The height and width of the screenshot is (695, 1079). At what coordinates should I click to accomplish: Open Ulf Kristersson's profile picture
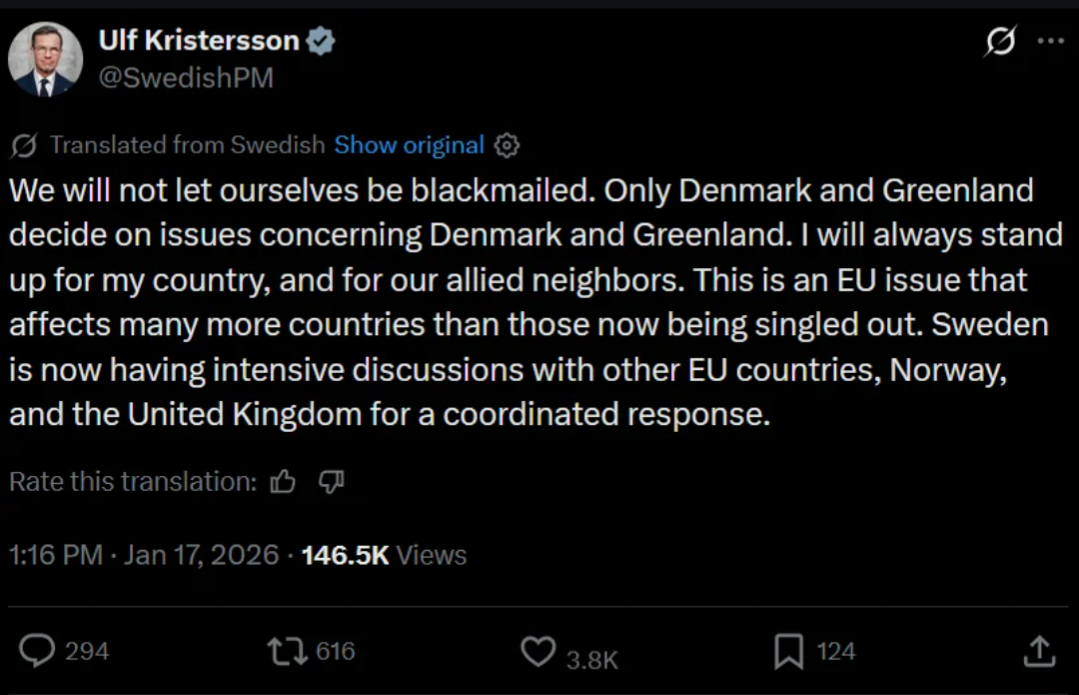[46, 59]
